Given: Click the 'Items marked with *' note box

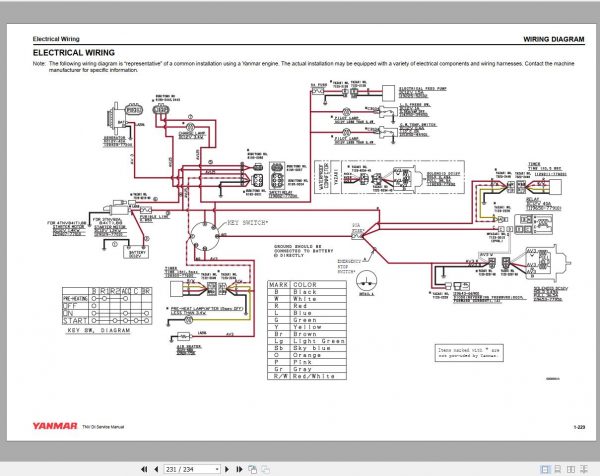Looking at the screenshot, I should pos(469,353).
